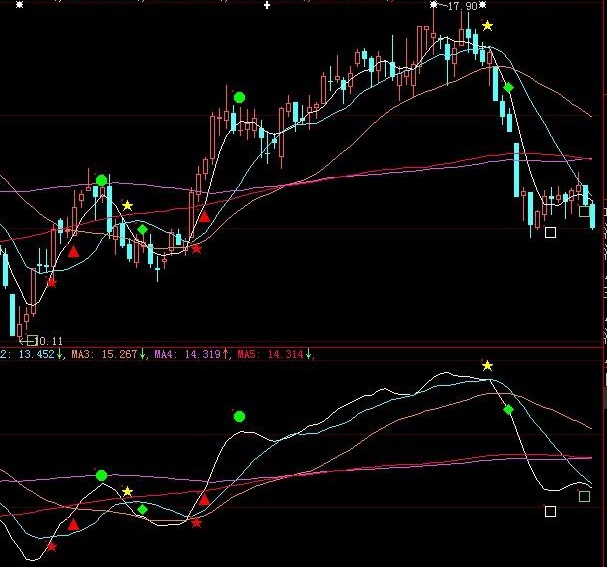Viewport: 607px width, 567px height.
Task: Select the gray square marker at price chart right edge
Action: click(584, 212)
